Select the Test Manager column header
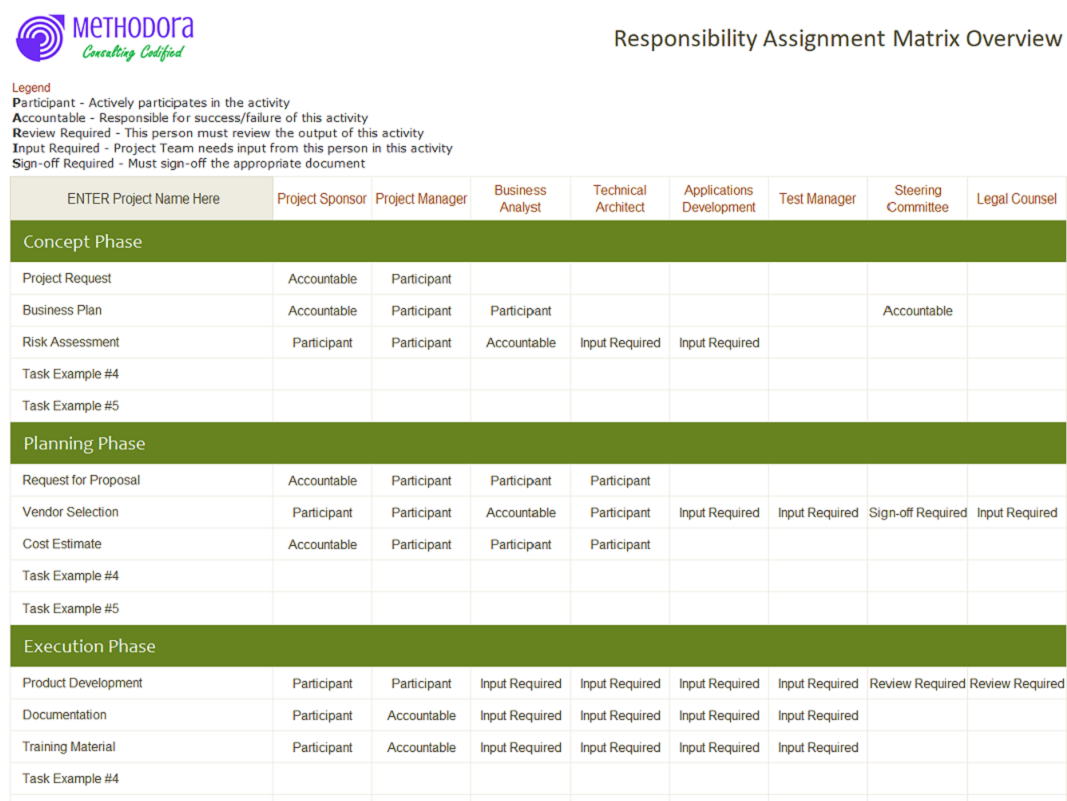This screenshot has width=1067, height=801. (817, 199)
